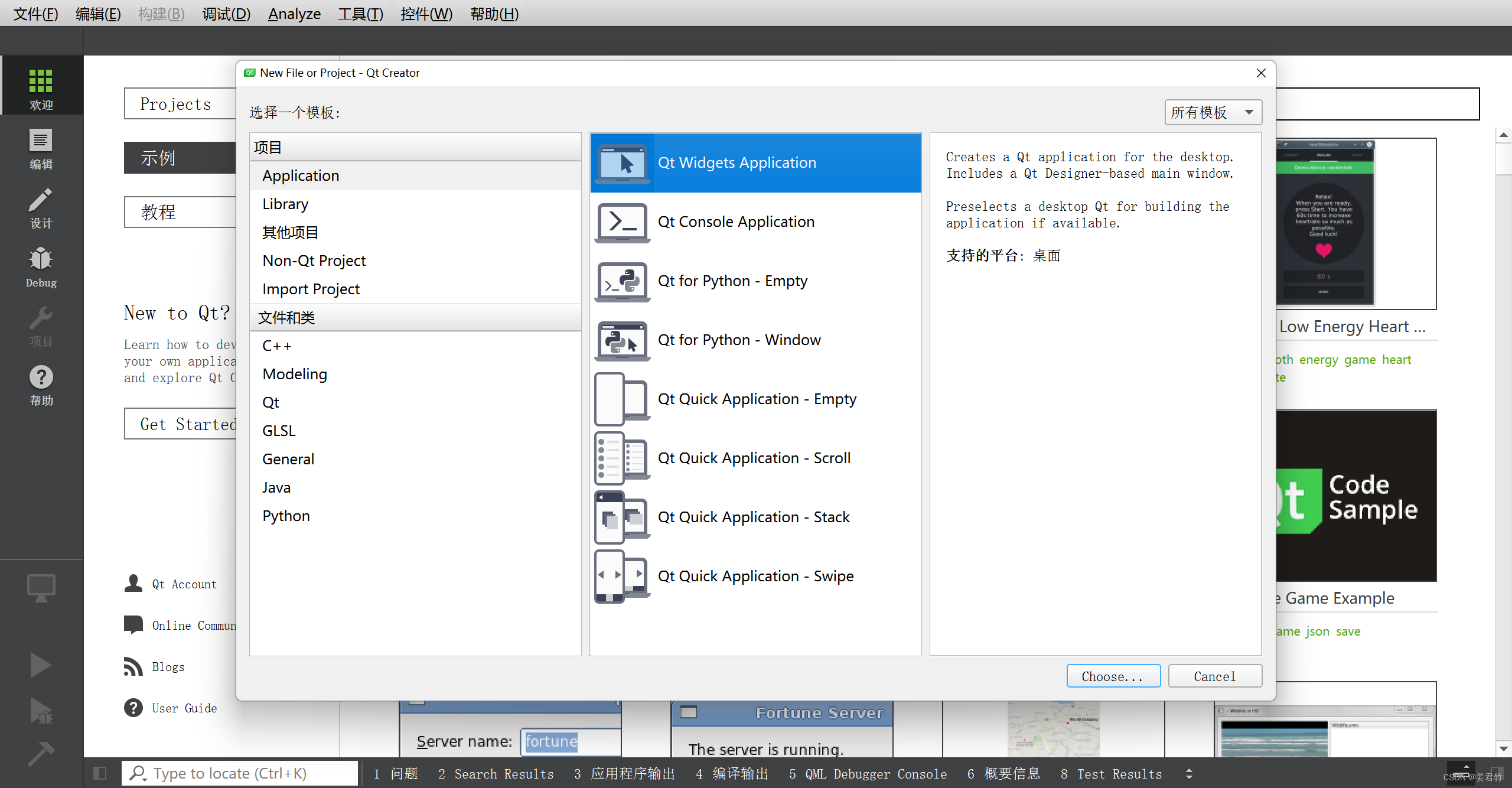Expand the 其他项目 category in project list
The width and height of the screenshot is (1512, 788).
click(x=290, y=232)
